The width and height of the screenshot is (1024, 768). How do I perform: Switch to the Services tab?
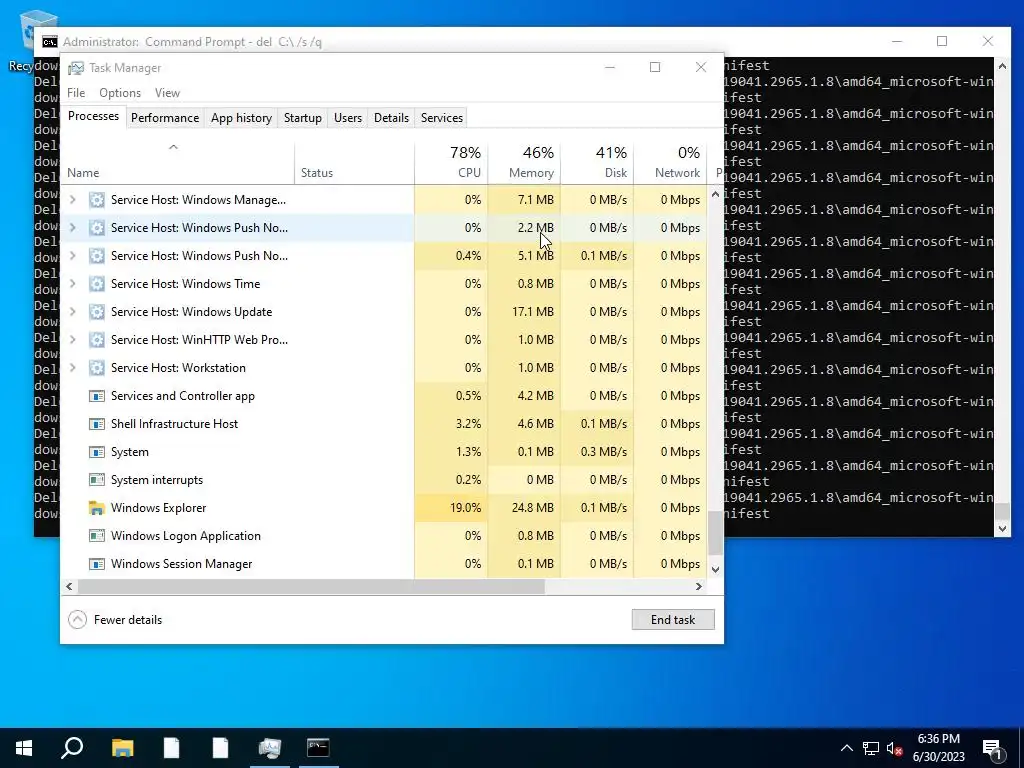(441, 118)
